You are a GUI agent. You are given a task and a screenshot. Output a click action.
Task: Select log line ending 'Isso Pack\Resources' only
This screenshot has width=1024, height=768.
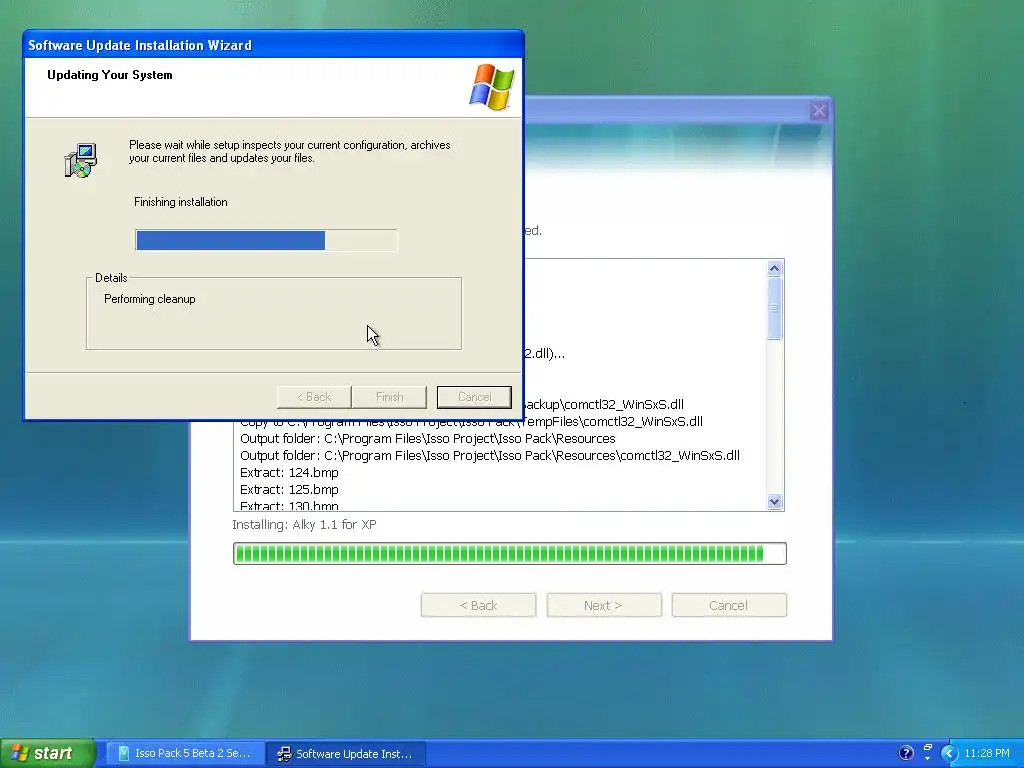pos(428,438)
